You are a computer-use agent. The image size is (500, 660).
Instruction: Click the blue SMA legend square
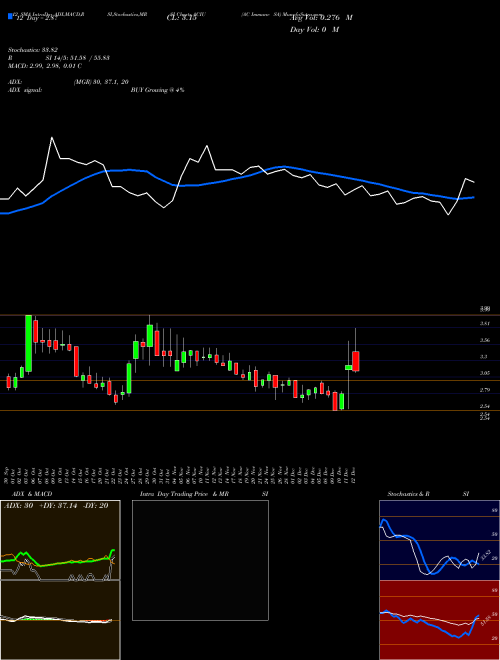click(x=10, y=17)
